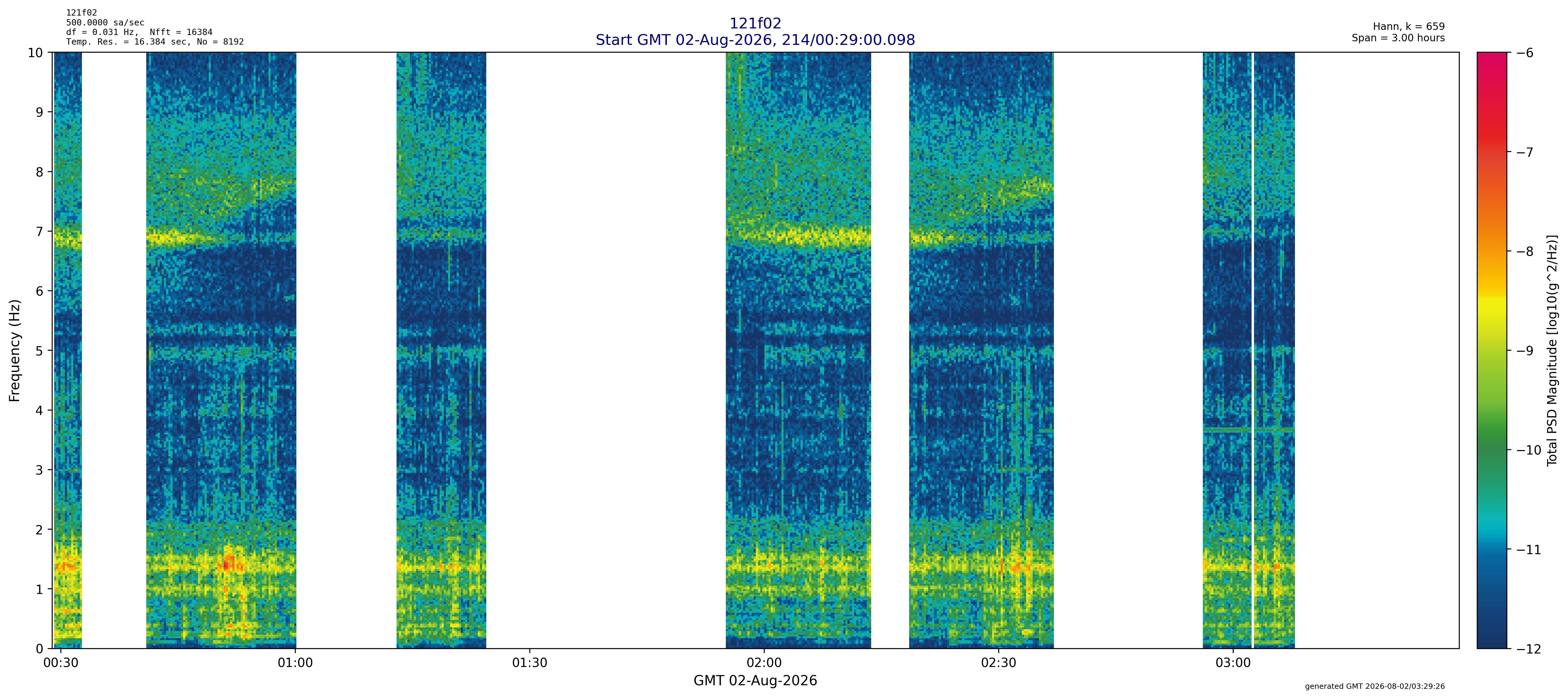Select the colorbar tick label "−11"
The width and height of the screenshot is (1568, 699).
point(1529,550)
